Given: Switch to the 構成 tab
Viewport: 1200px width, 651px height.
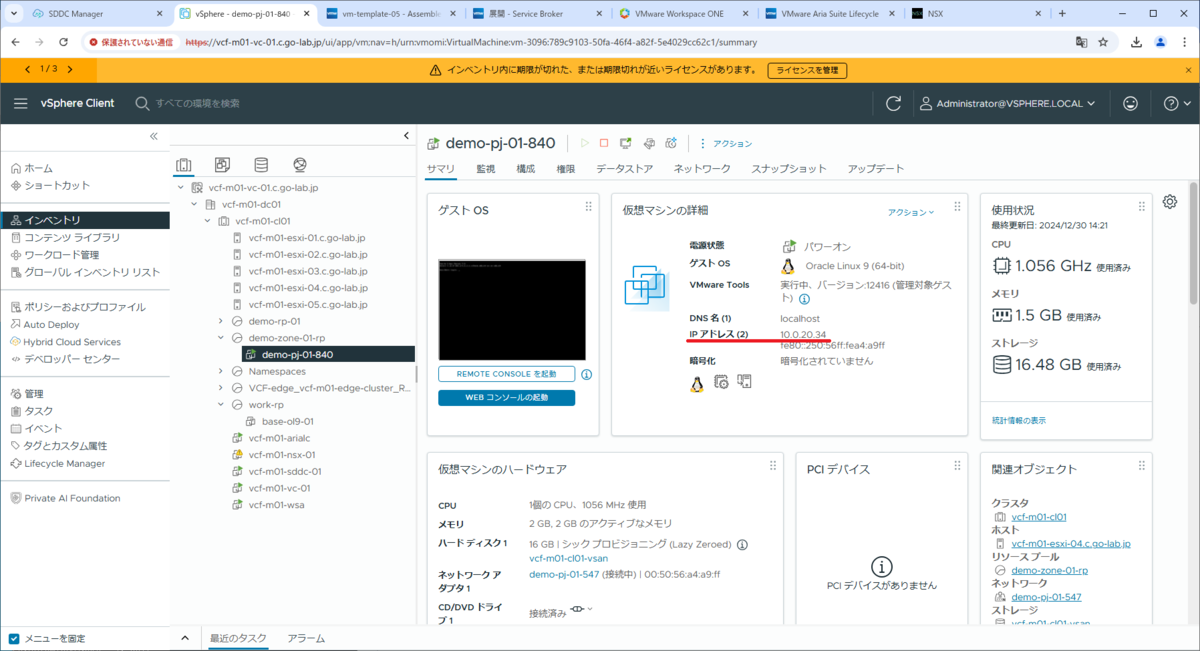Looking at the screenshot, I should click(526, 169).
